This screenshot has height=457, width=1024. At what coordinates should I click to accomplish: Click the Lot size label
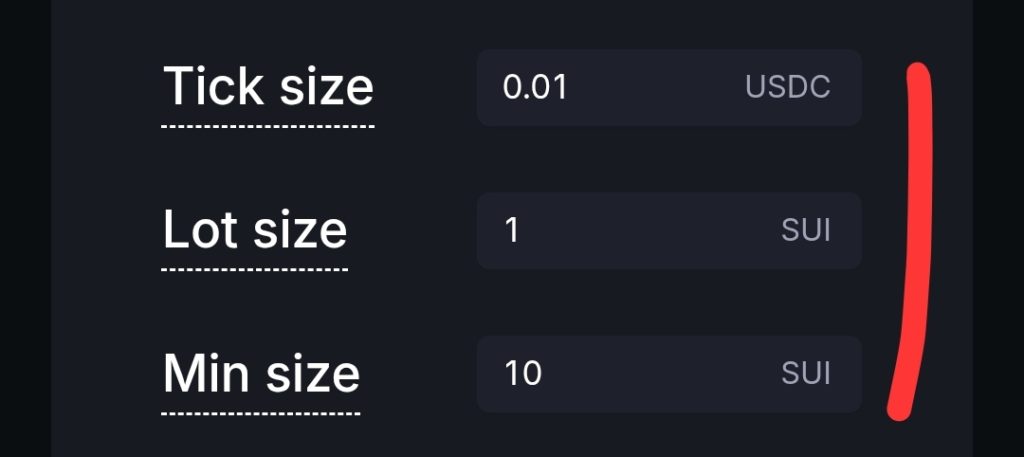254,230
